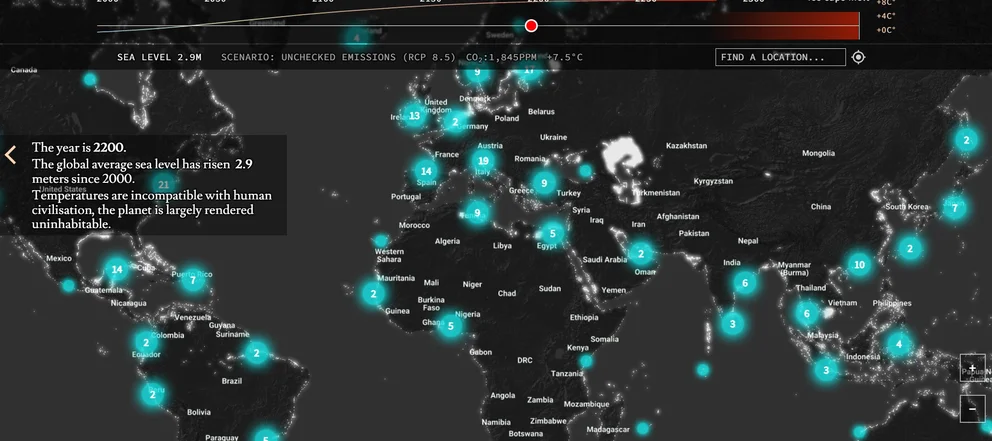Select cluster marker 6 near Malaysia

click(806, 313)
